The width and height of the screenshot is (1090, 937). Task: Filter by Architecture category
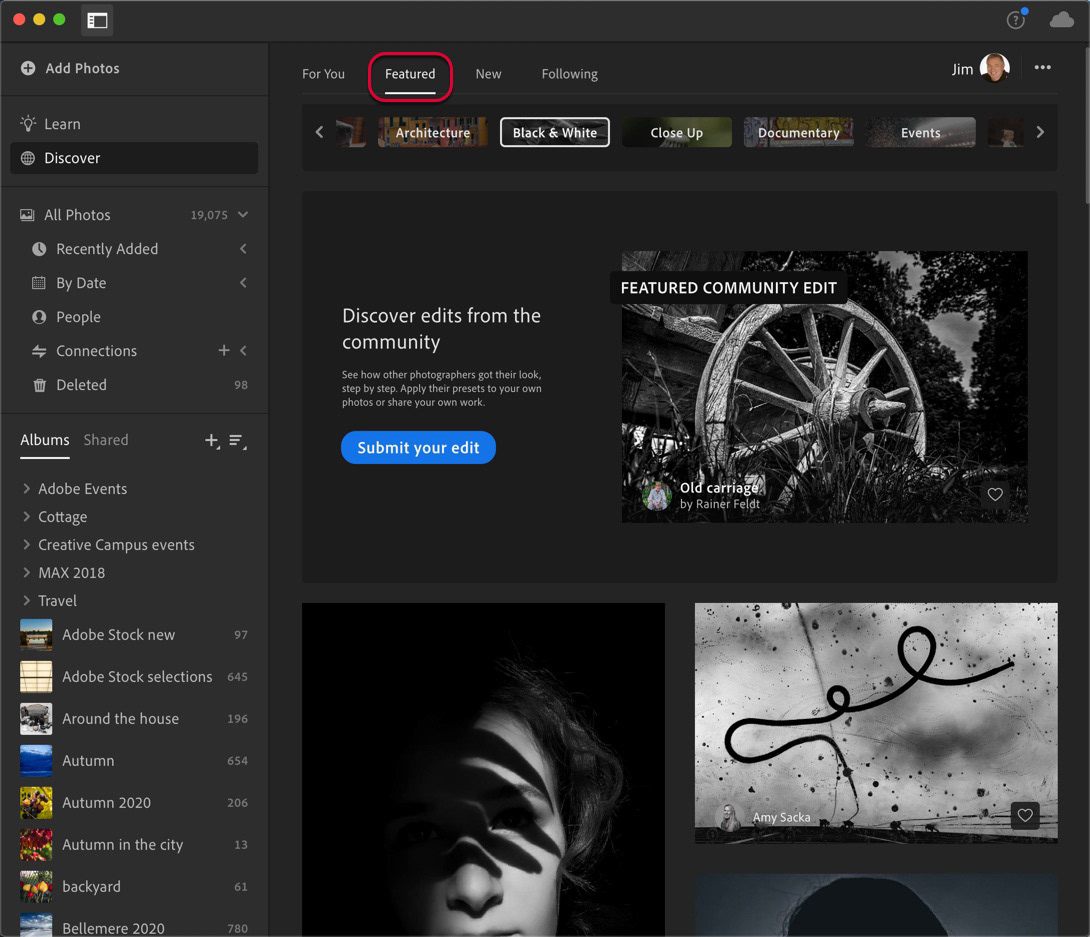[x=432, y=132]
